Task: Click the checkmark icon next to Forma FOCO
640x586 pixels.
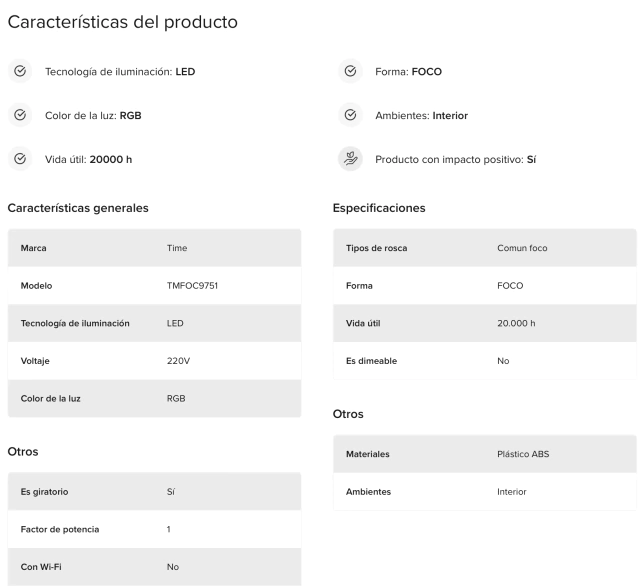Action: (x=350, y=71)
